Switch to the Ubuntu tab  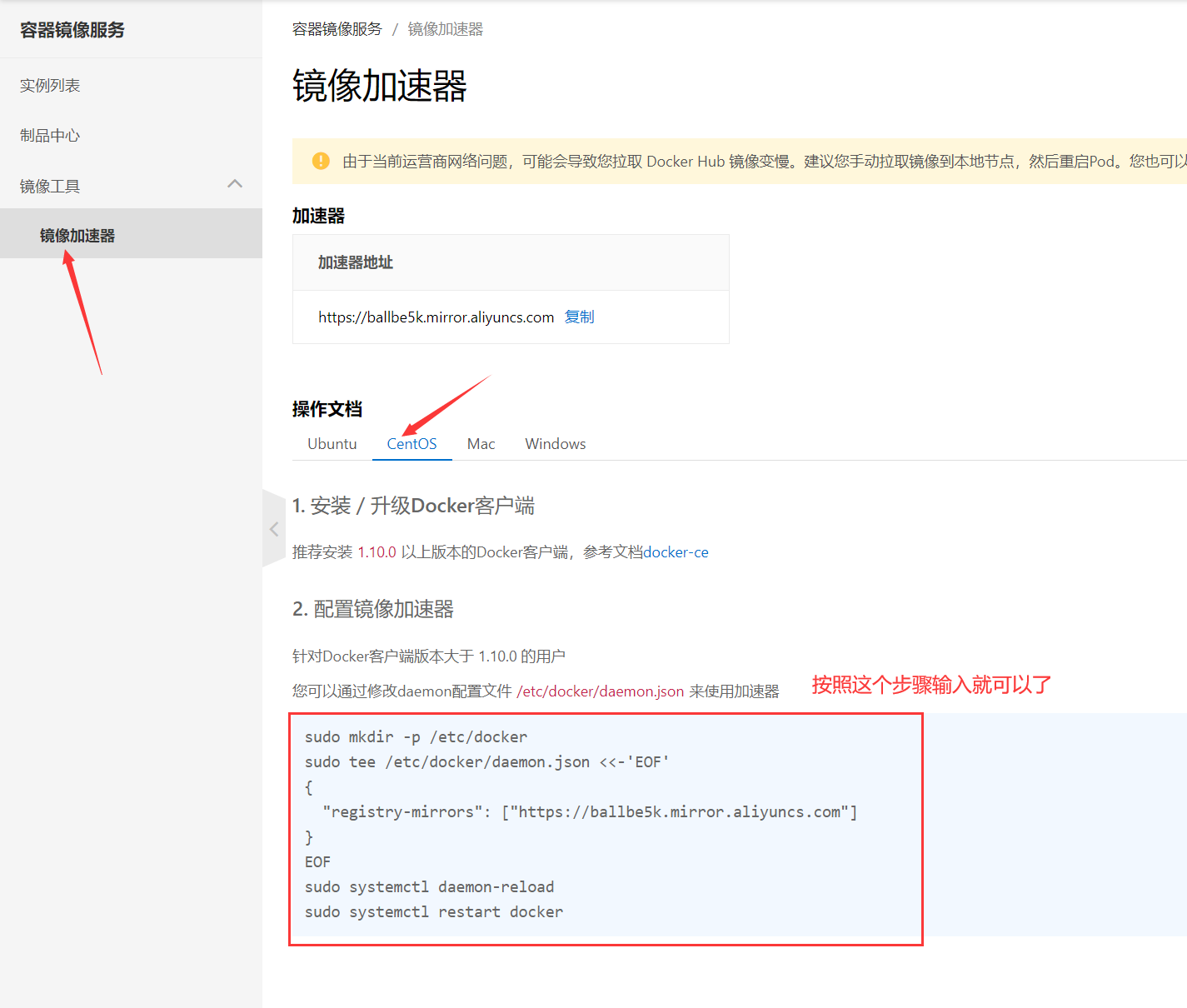coord(332,444)
